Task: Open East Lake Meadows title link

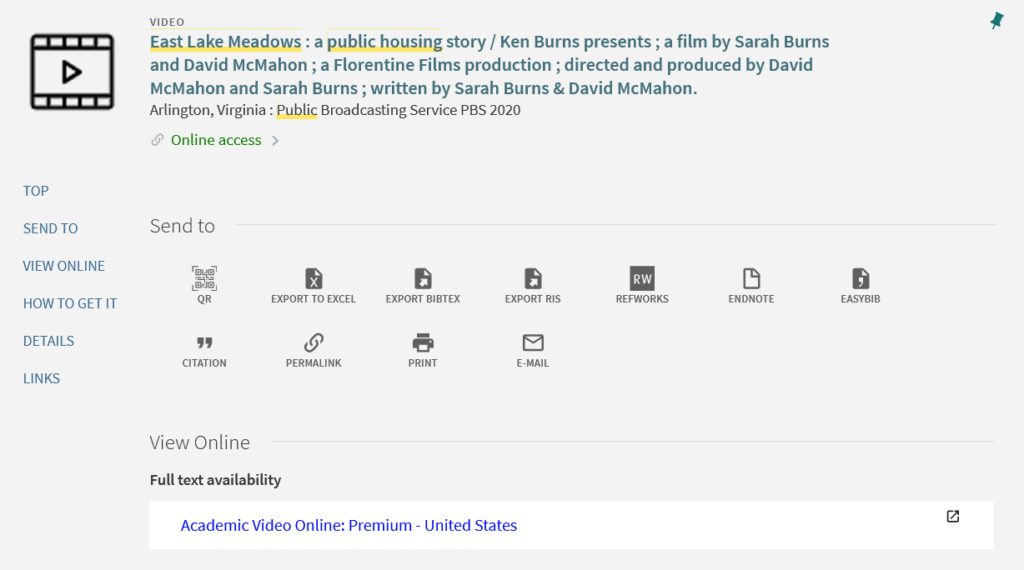Action: coord(489,65)
